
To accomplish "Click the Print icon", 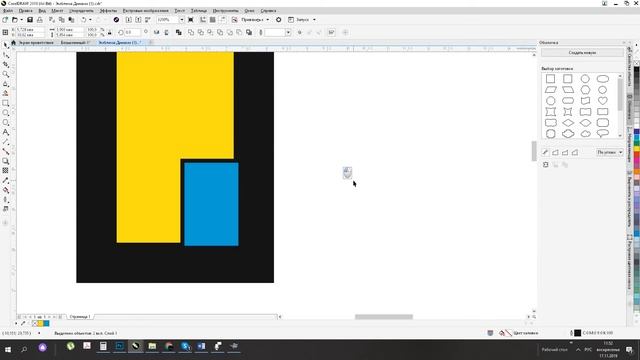I will point(40,20).
